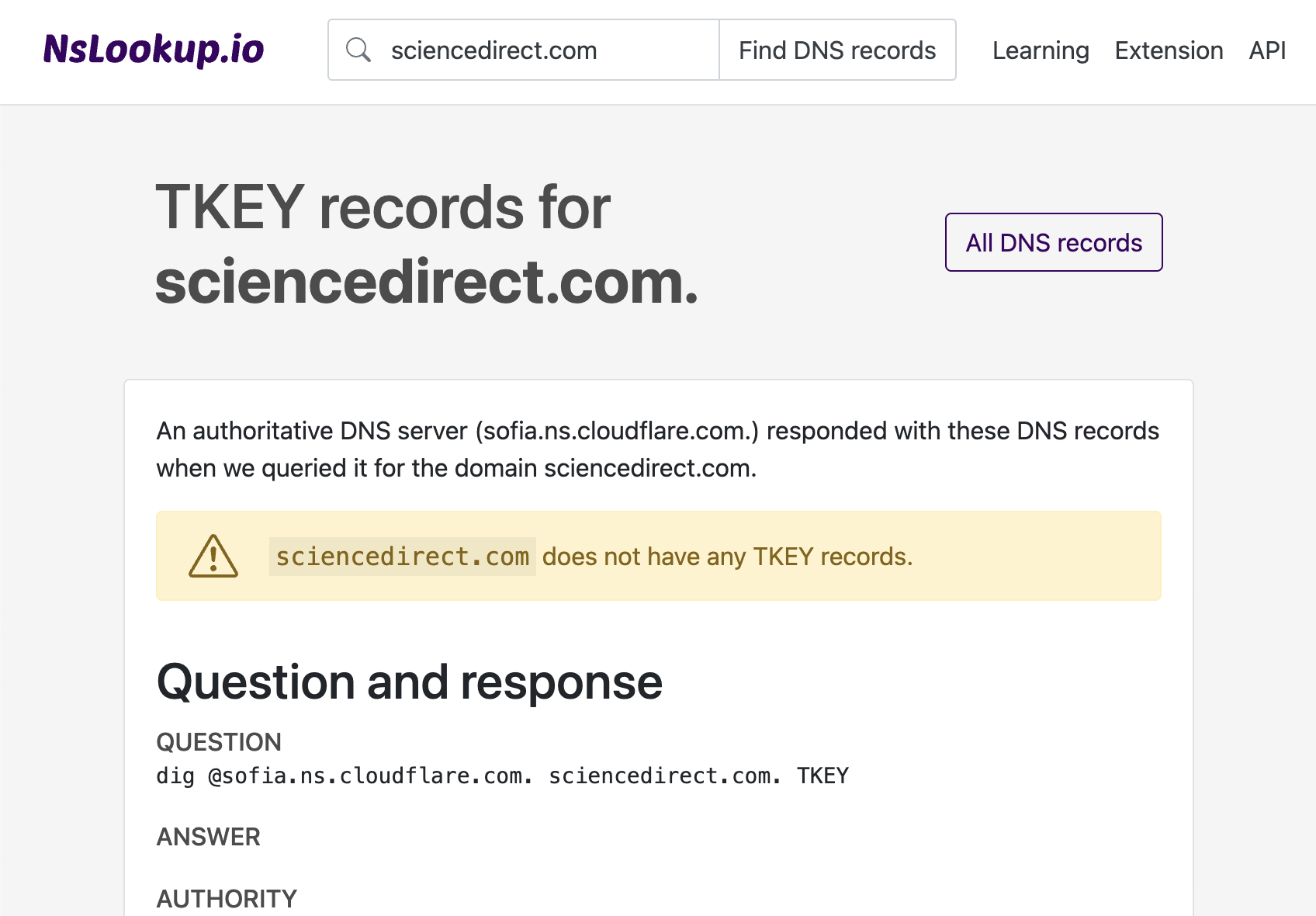The image size is (1316, 916).
Task: Click the Find DNS records button
Action: coord(836,49)
